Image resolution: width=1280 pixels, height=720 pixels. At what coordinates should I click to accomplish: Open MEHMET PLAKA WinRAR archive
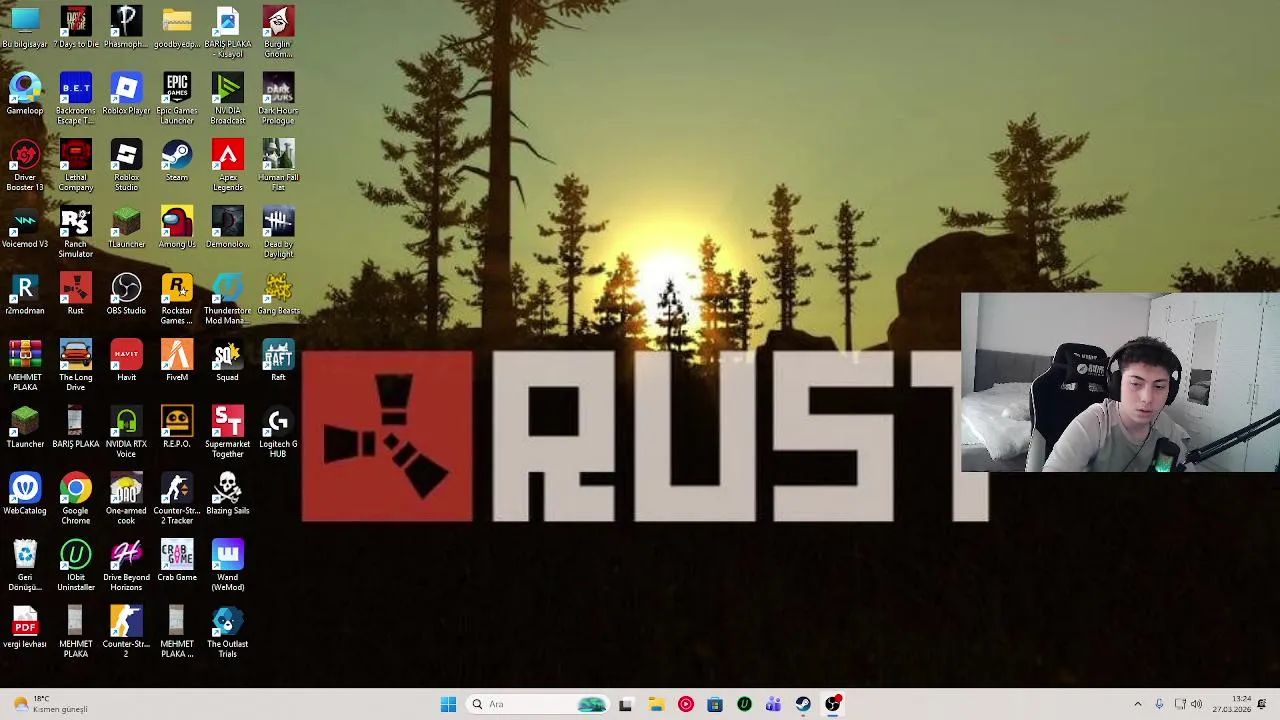coord(25,366)
